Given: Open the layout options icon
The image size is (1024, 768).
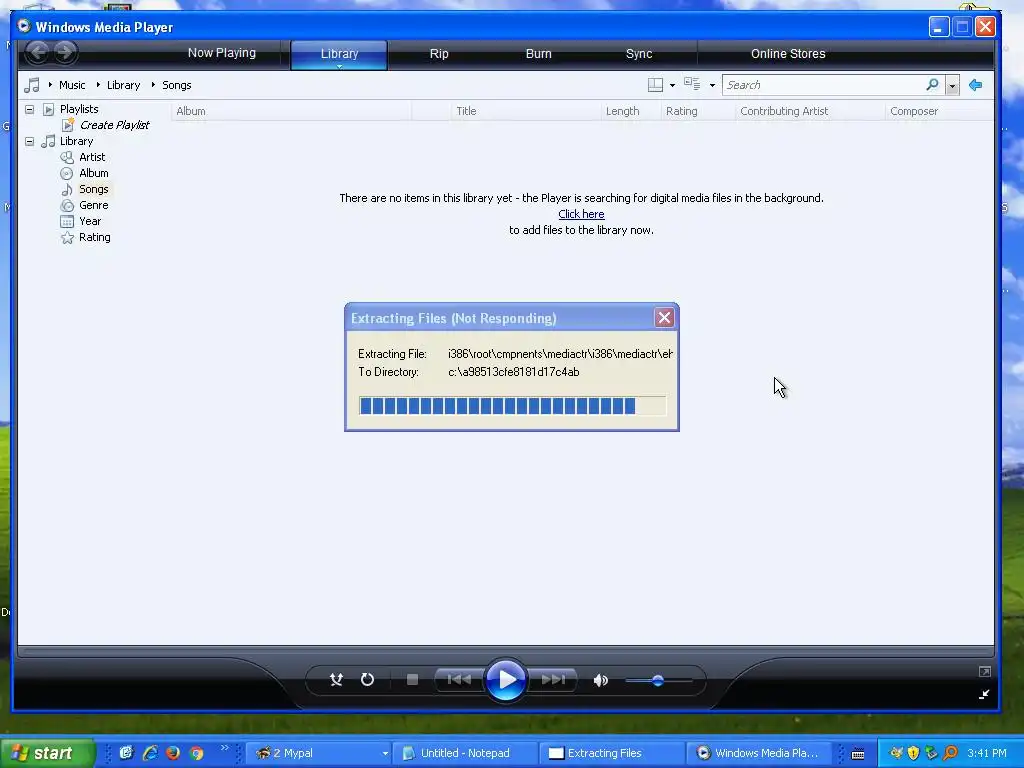Looking at the screenshot, I should (x=655, y=85).
